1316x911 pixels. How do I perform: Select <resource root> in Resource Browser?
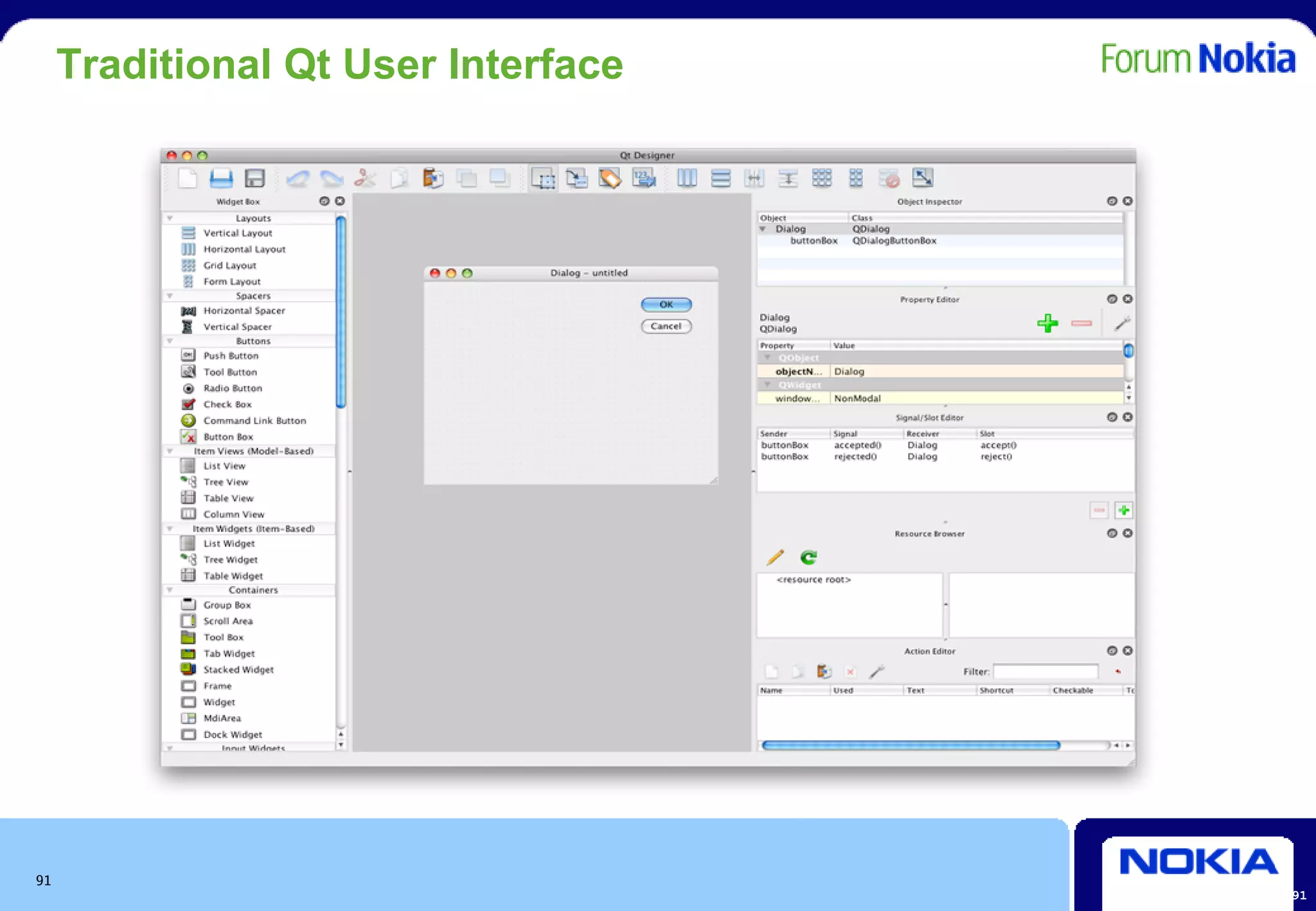pyautogui.click(x=814, y=579)
